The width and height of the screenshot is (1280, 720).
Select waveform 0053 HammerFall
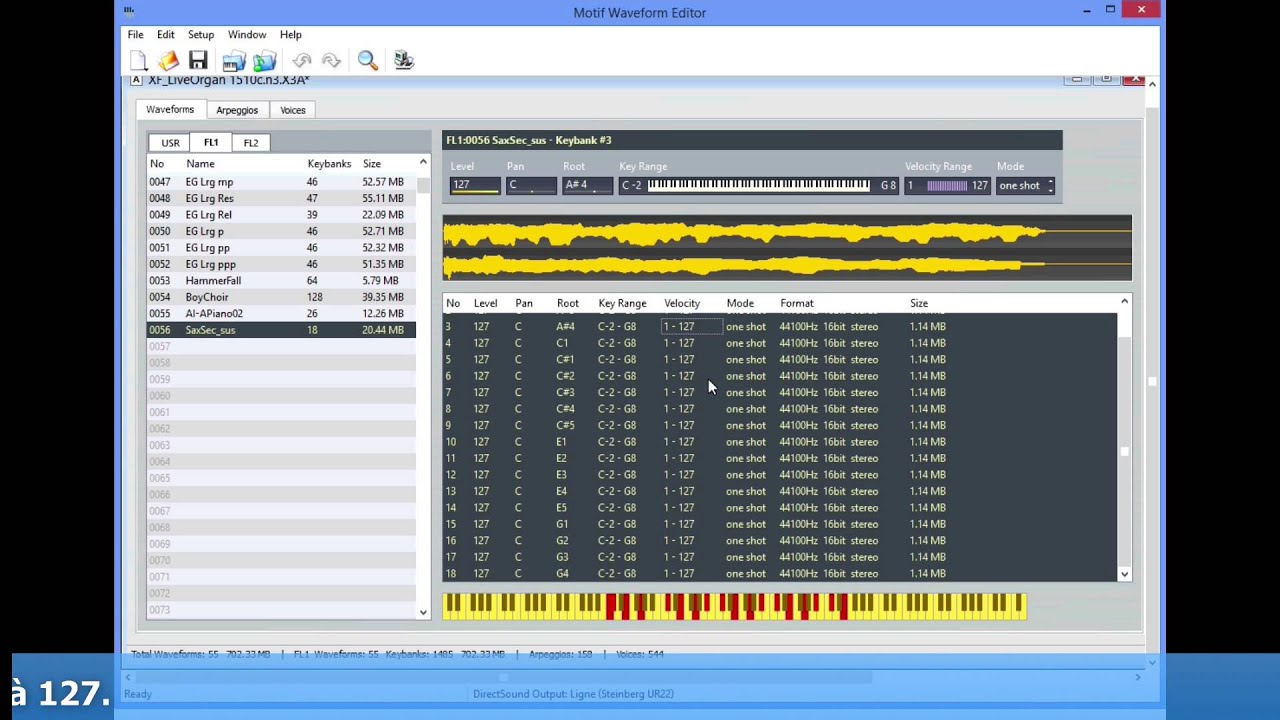coord(281,281)
